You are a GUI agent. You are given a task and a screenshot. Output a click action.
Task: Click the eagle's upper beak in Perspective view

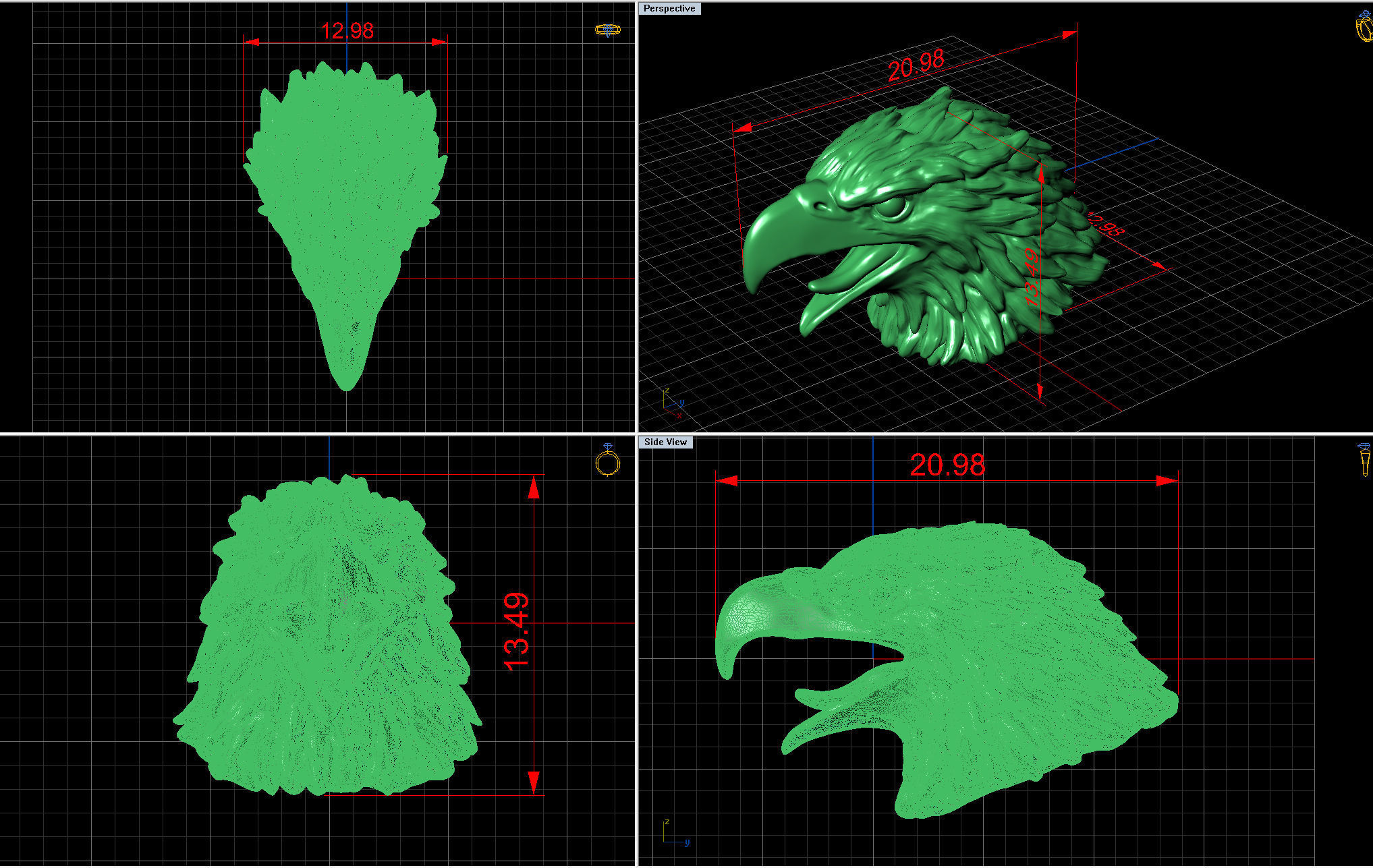783,233
